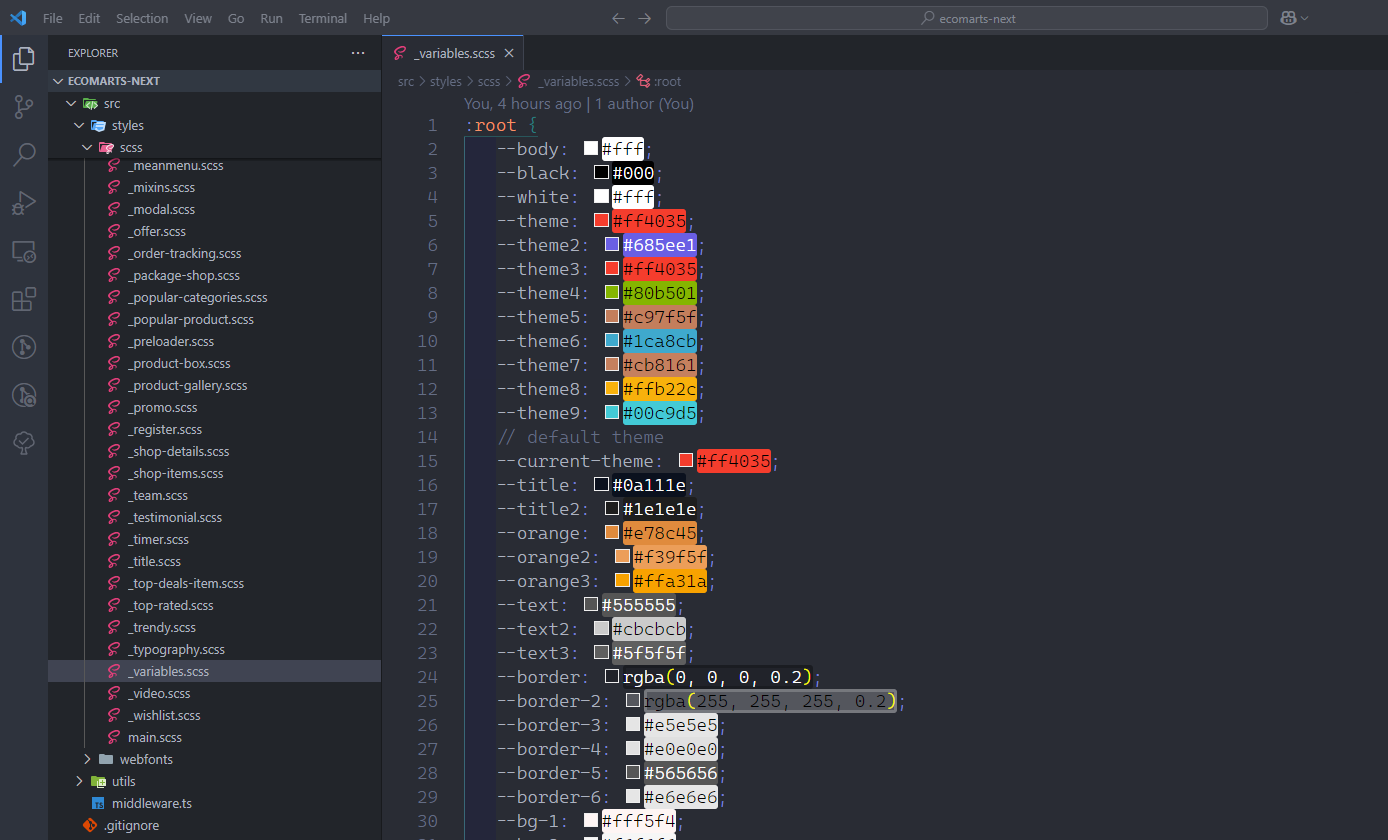Open the Extensions view icon

coord(24,299)
